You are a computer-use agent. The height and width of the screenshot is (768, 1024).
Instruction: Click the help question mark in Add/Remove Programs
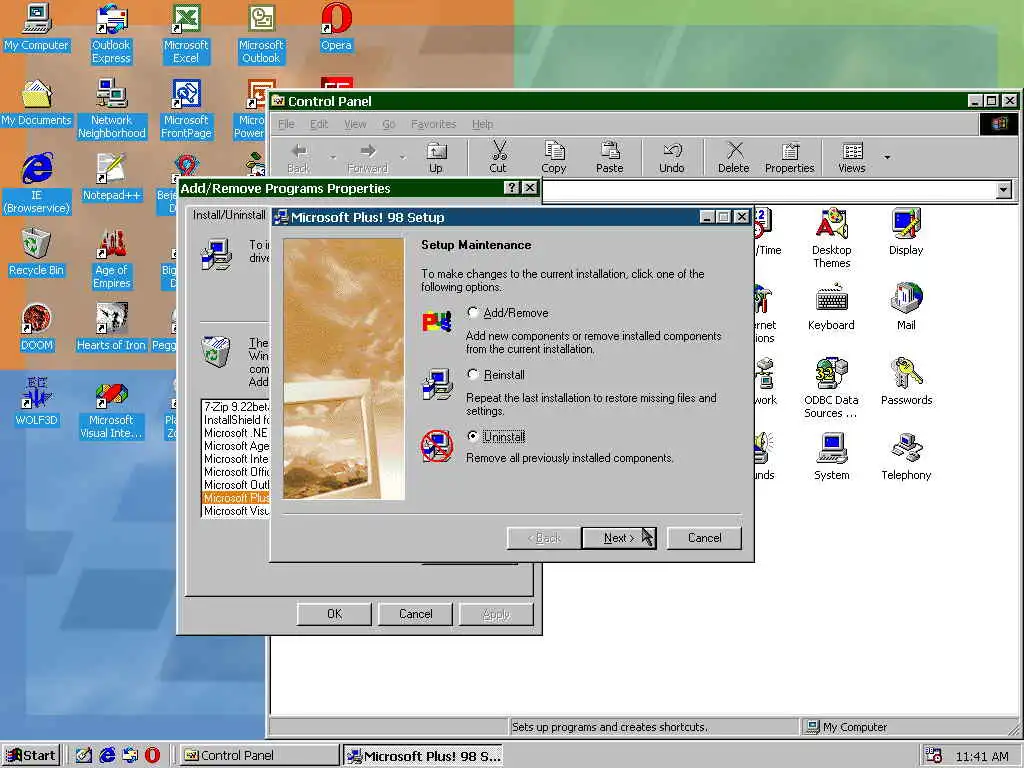coord(512,188)
